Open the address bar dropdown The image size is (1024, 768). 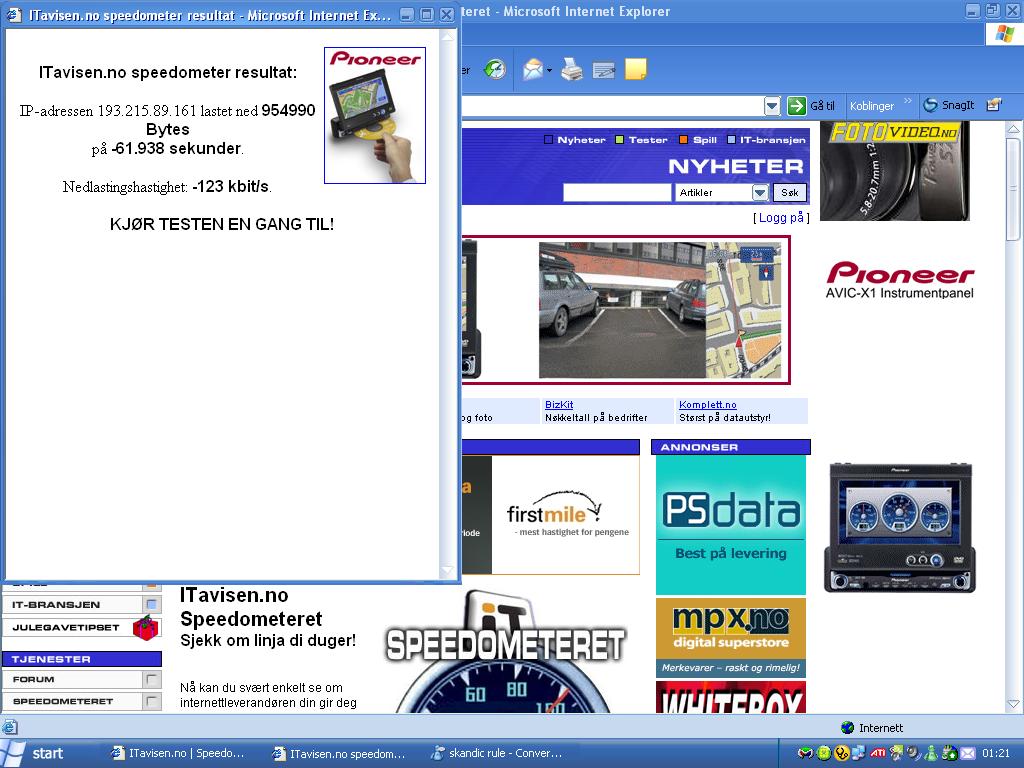pos(772,105)
